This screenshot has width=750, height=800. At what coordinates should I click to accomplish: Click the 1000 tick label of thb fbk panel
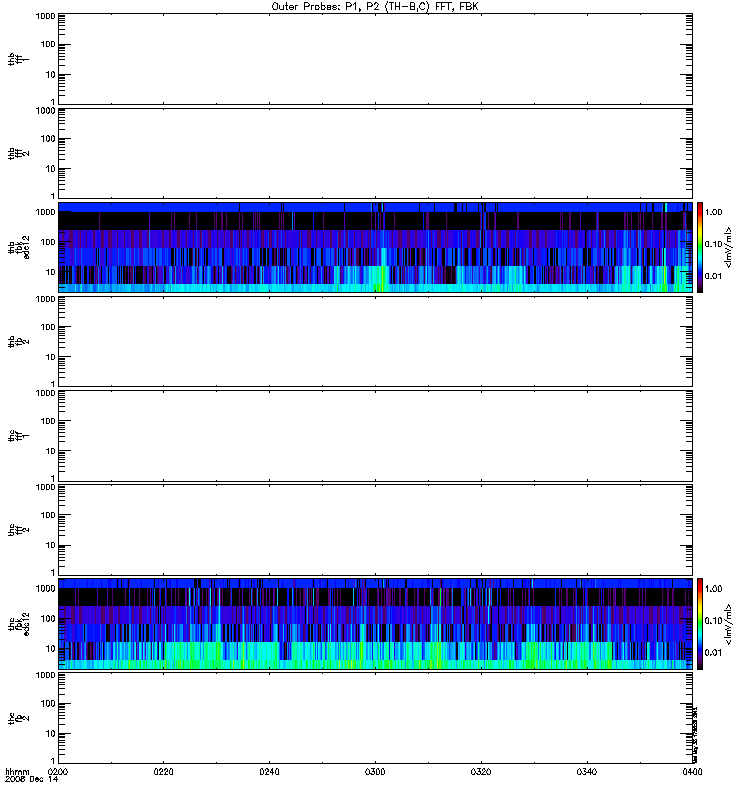[45, 212]
